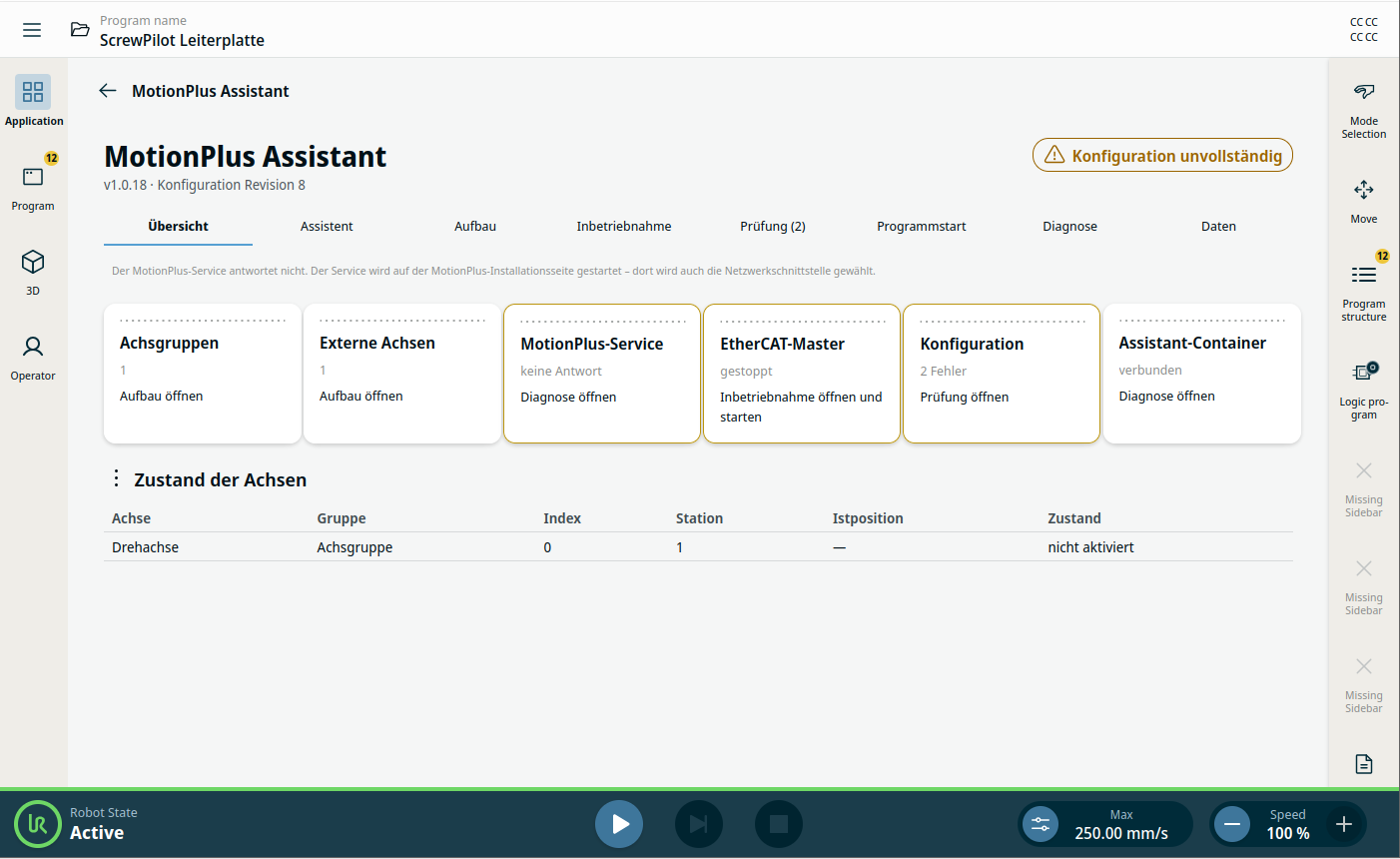Select the Programmstart tab

click(x=922, y=227)
